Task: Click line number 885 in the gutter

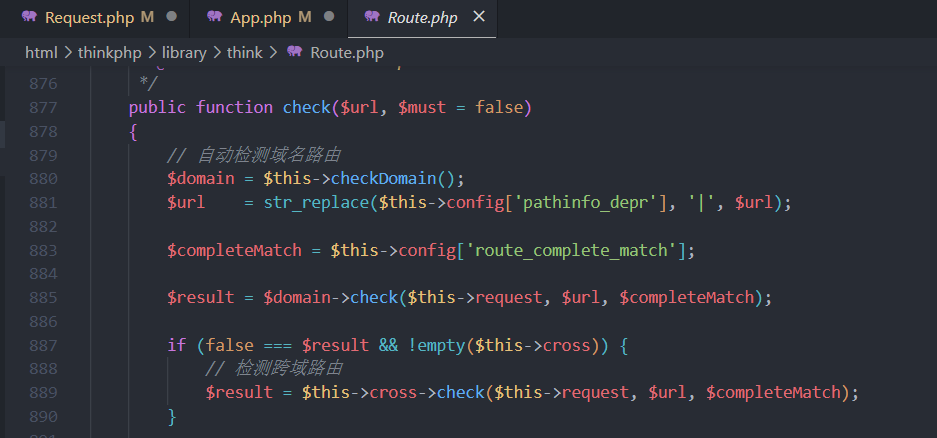Action: (43, 297)
